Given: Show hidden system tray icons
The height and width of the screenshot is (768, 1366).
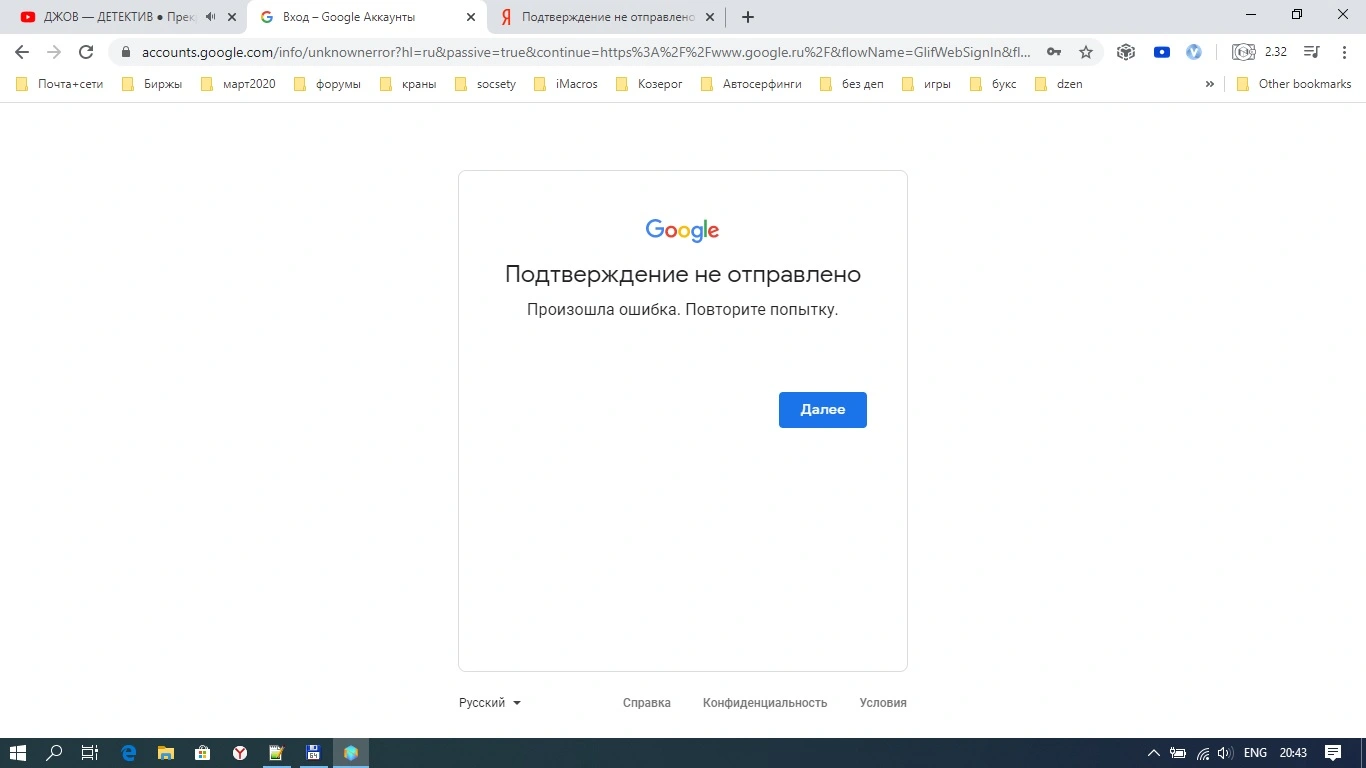Looking at the screenshot, I should pos(1153,753).
